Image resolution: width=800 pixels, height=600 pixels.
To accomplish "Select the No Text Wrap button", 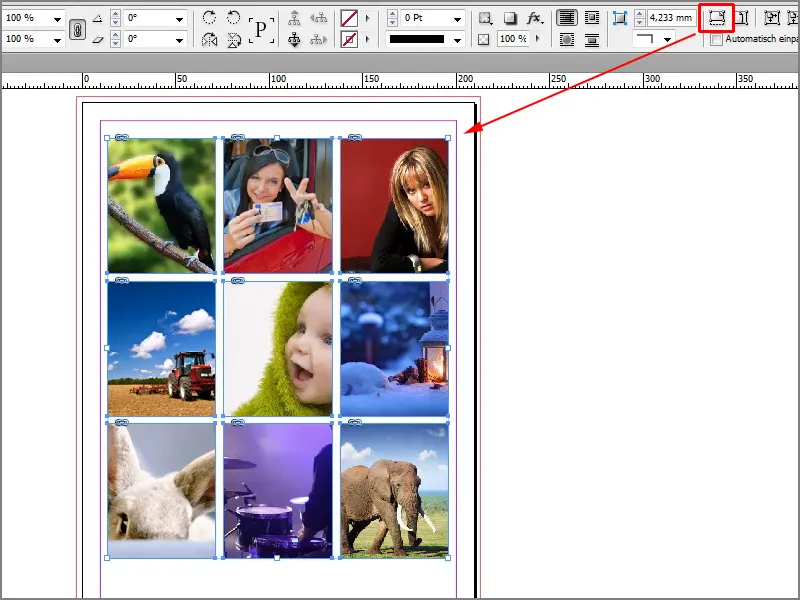I will click(x=567, y=18).
